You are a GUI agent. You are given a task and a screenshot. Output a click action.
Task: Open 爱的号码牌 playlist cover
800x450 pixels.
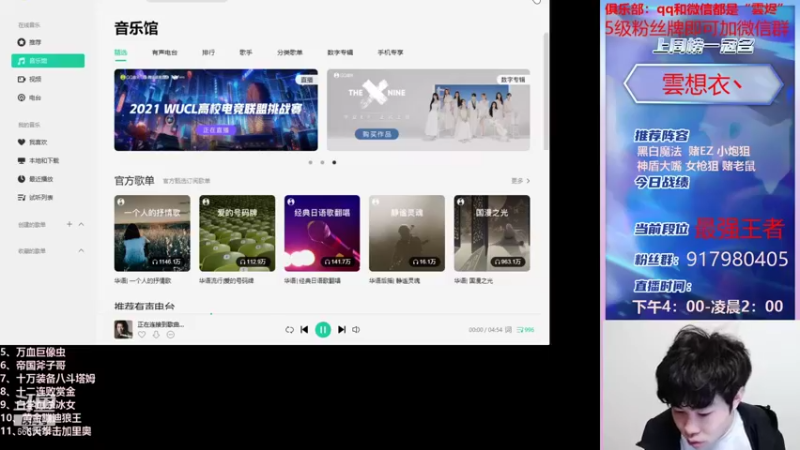pos(237,233)
